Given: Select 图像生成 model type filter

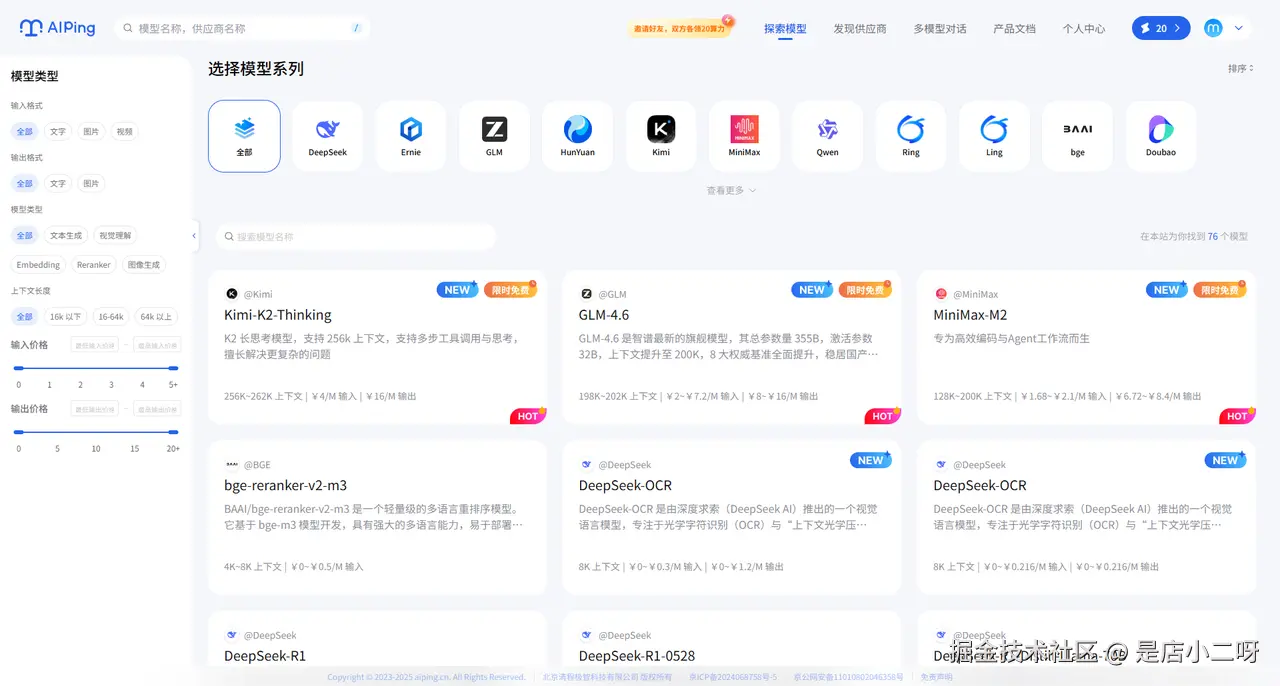Looking at the screenshot, I should pyautogui.click(x=144, y=265).
